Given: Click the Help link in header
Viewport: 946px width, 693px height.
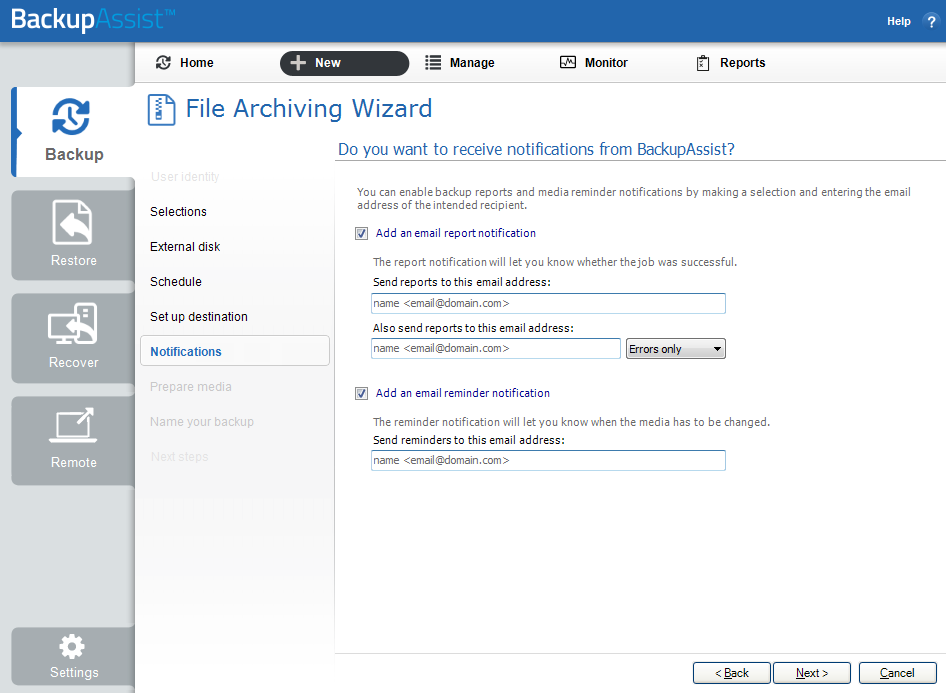Looking at the screenshot, I should [898, 21].
